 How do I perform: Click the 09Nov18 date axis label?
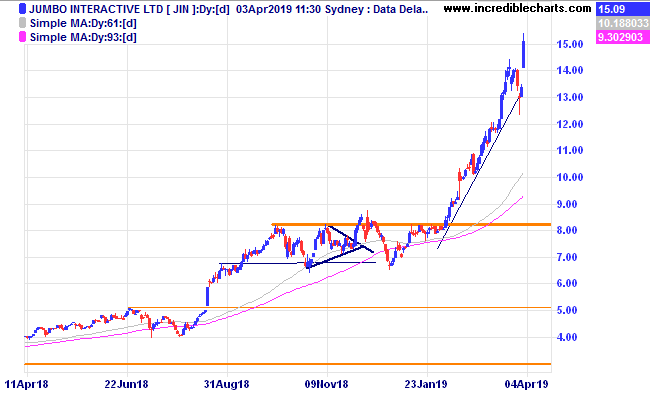(326, 384)
